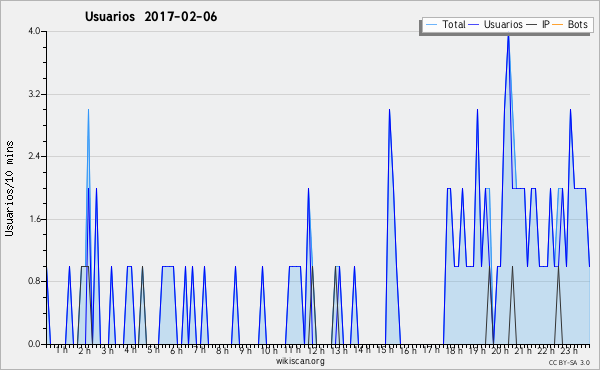Click the peak of 3 users at 15 h
The height and width of the screenshot is (370, 600).
[x=389, y=110]
